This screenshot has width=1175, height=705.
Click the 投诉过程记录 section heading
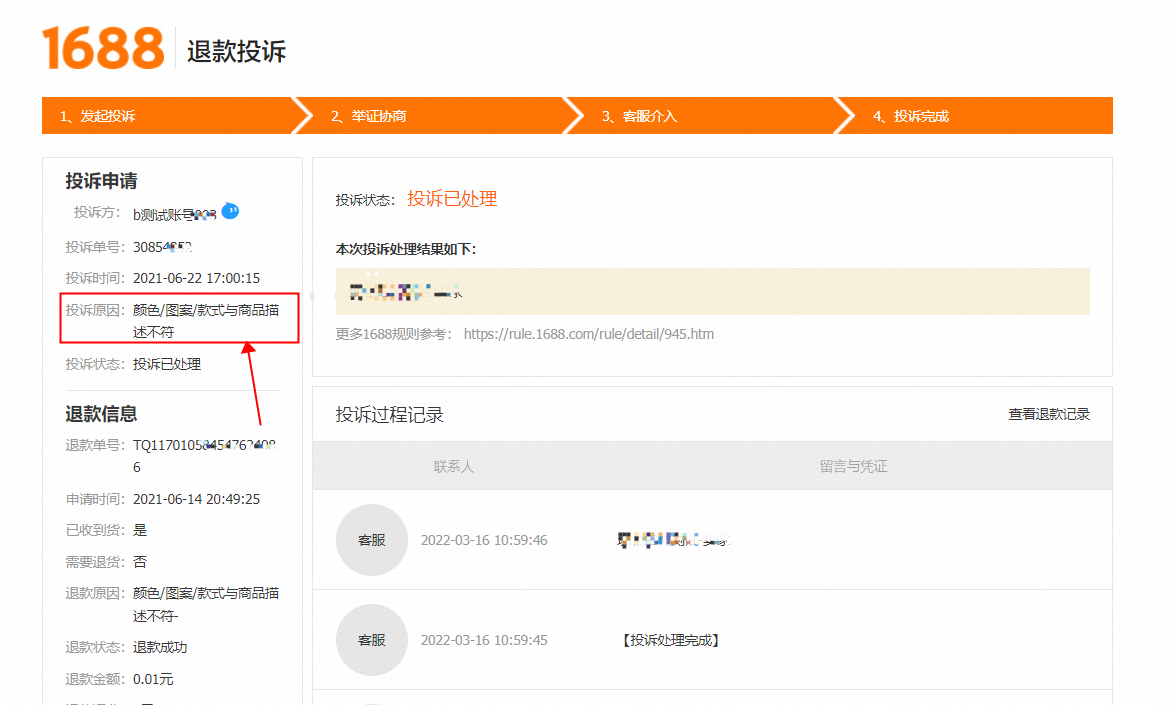pyautogui.click(x=389, y=415)
